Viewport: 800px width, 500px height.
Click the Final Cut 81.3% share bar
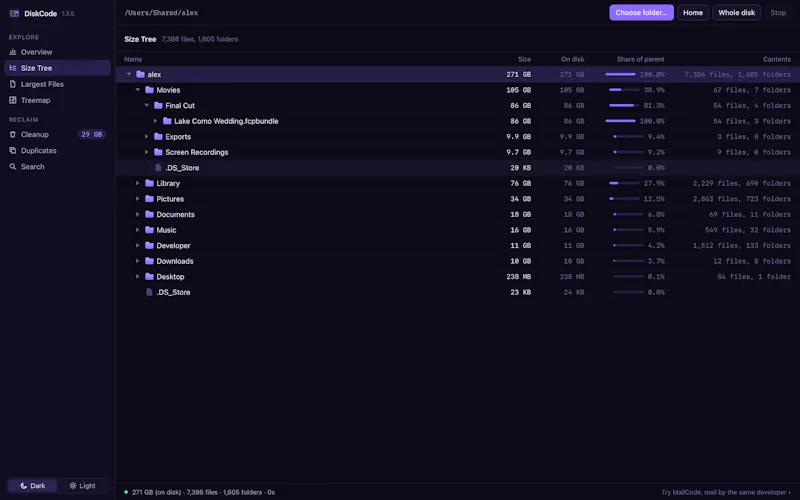pos(624,106)
